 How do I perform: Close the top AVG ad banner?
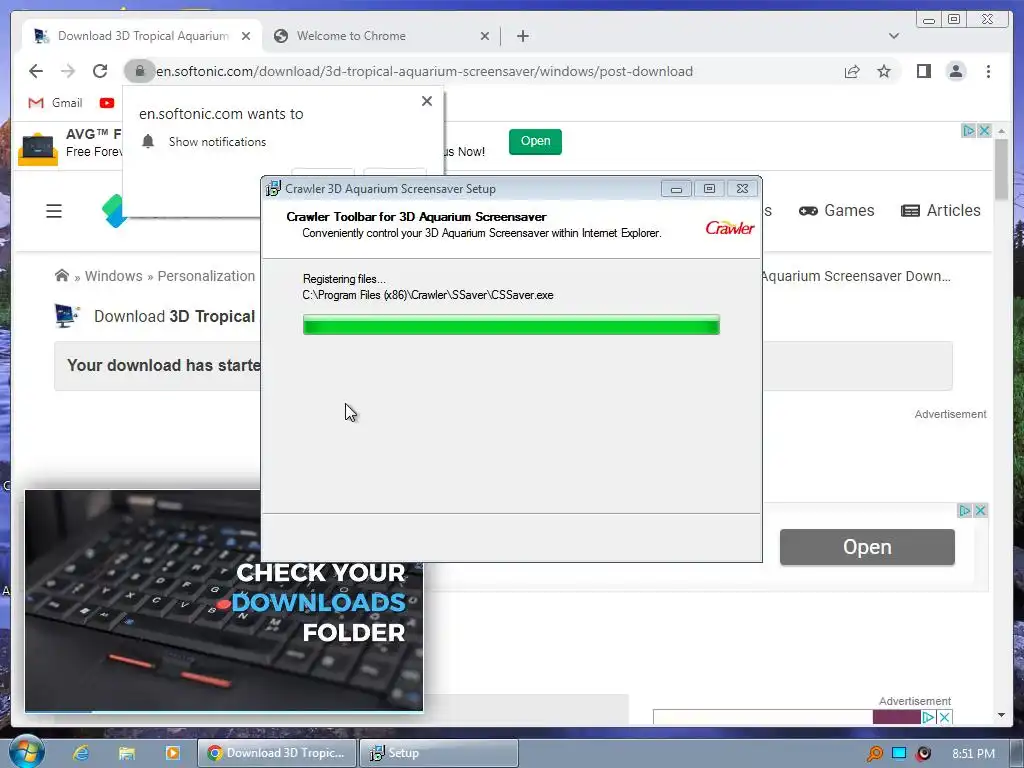tap(985, 131)
